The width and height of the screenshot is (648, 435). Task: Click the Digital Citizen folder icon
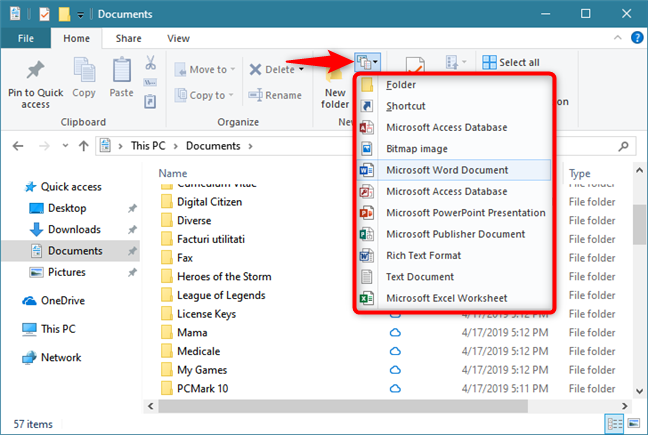pyautogui.click(x=167, y=202)
